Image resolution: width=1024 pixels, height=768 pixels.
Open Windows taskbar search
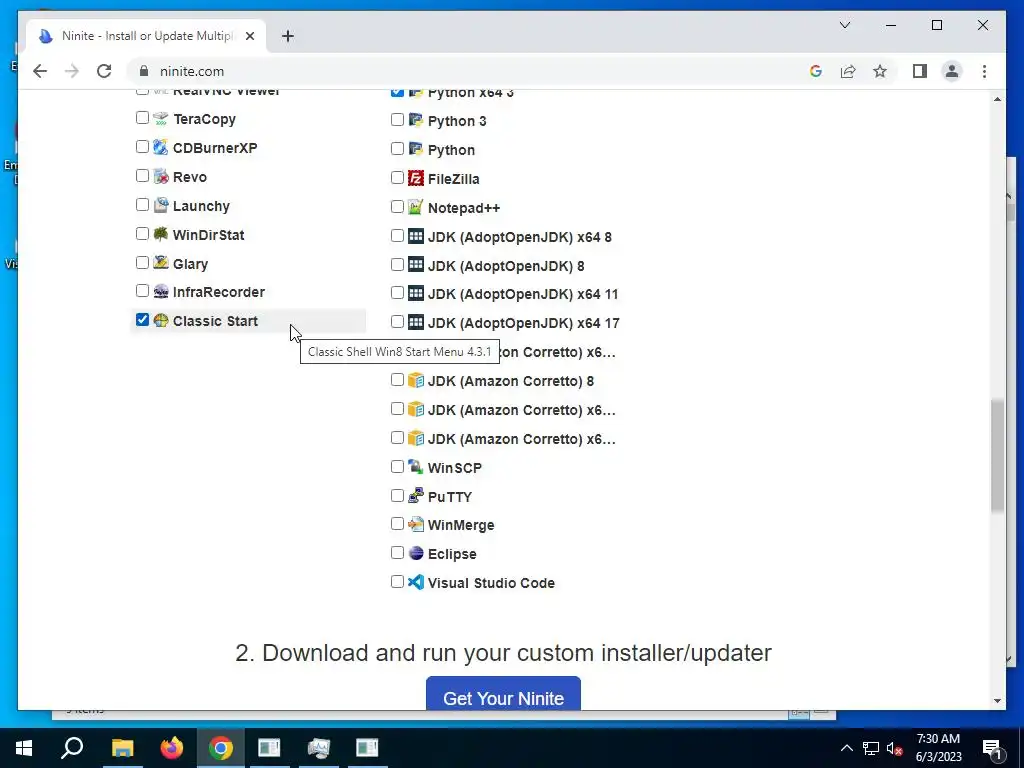pyautogui.click(x=72, y=748)
